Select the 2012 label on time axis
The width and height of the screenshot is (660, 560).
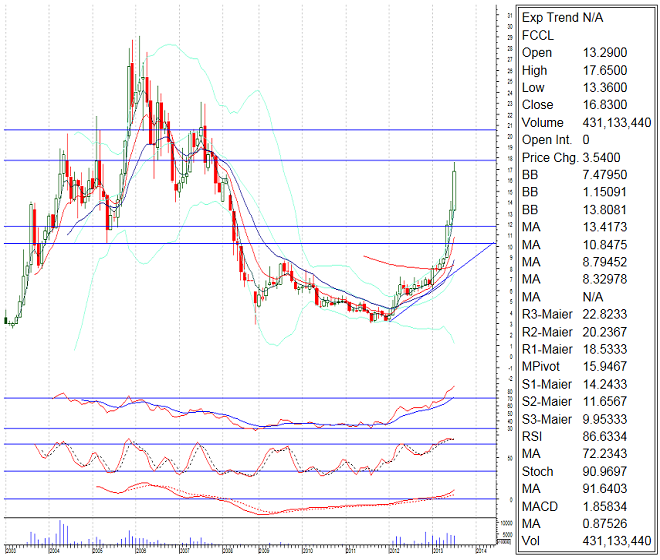tap(395, 550)
